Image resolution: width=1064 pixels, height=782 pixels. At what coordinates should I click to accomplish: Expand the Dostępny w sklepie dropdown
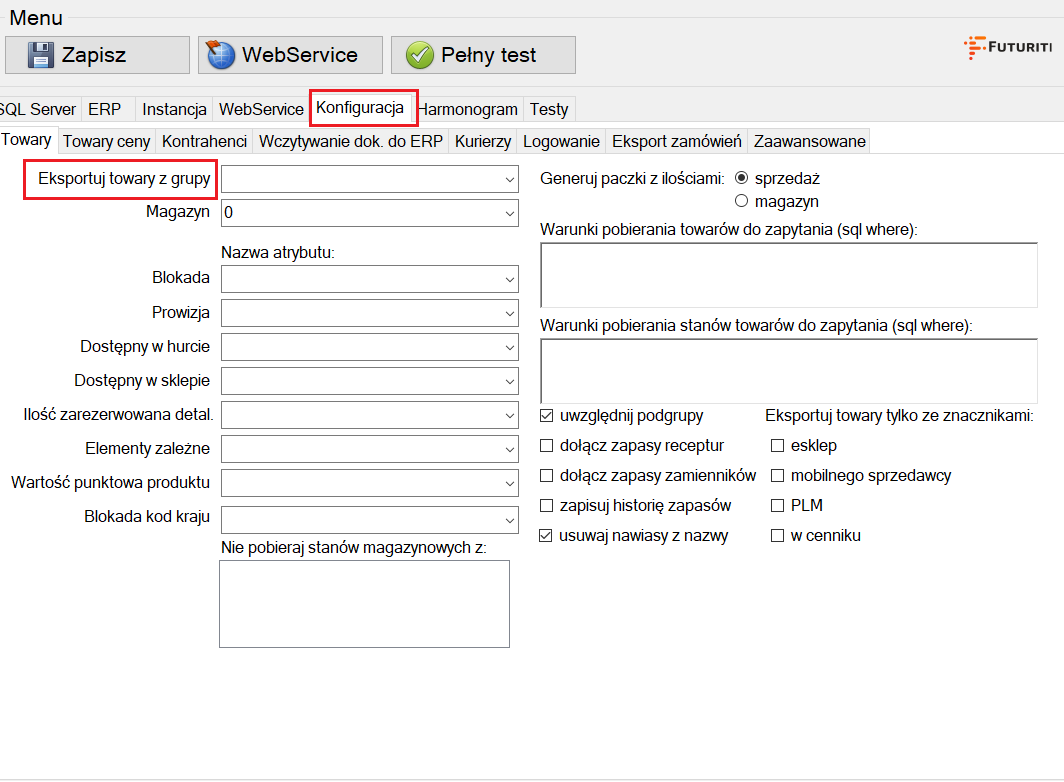click(x=509, y=381)
